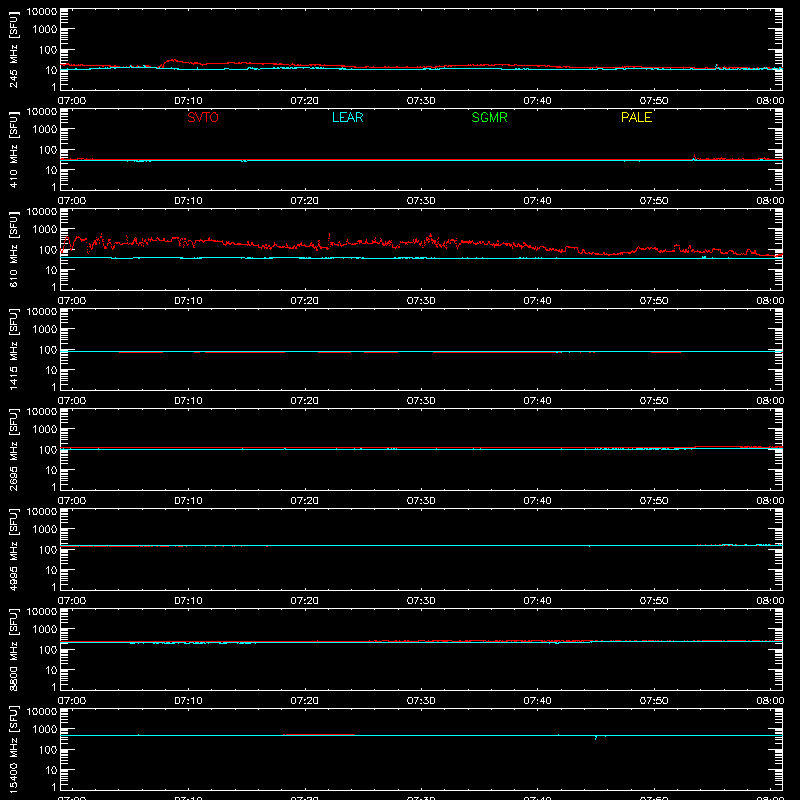Click the 07:30 time label of 245 MHz panel

[x=421, y=101]
